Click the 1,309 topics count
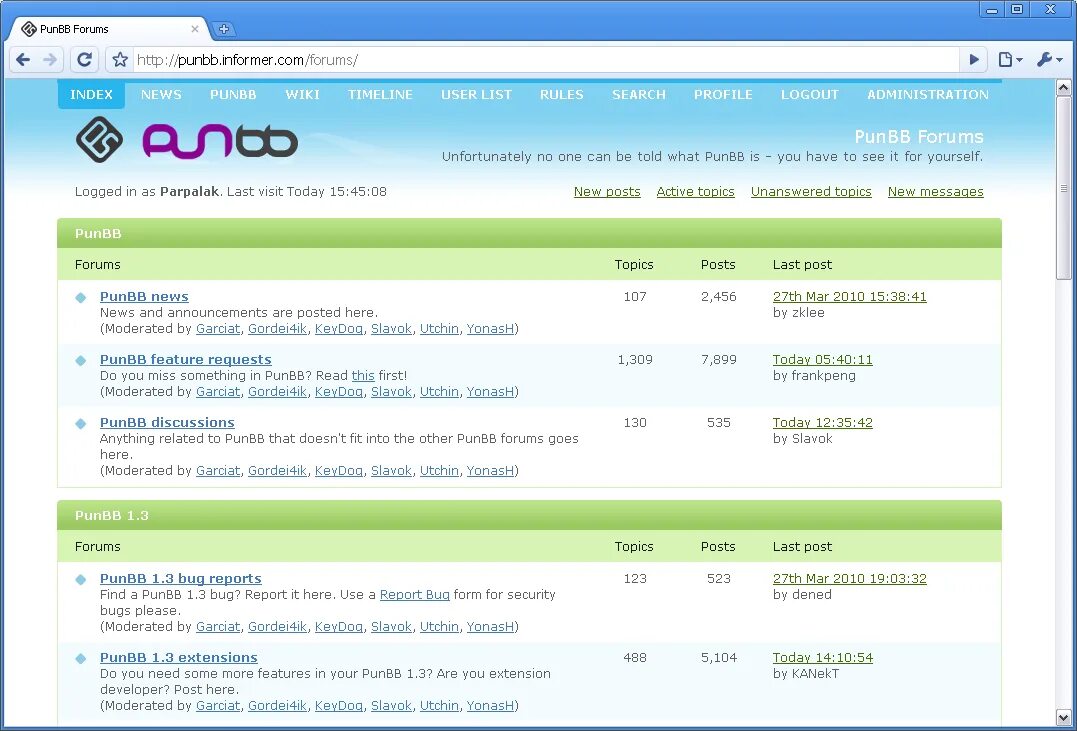This screenshot has height=731, width=1077. 635,360
